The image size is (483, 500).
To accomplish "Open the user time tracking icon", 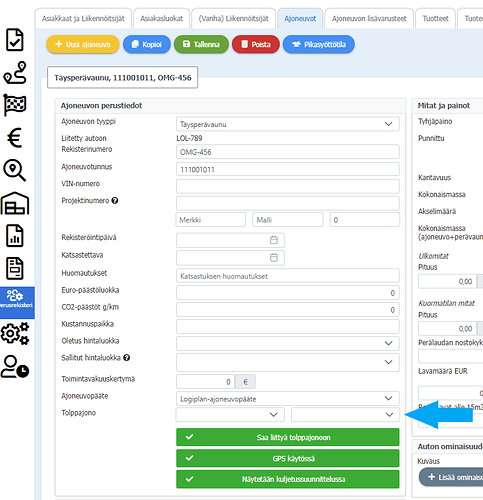I will 15,367.
